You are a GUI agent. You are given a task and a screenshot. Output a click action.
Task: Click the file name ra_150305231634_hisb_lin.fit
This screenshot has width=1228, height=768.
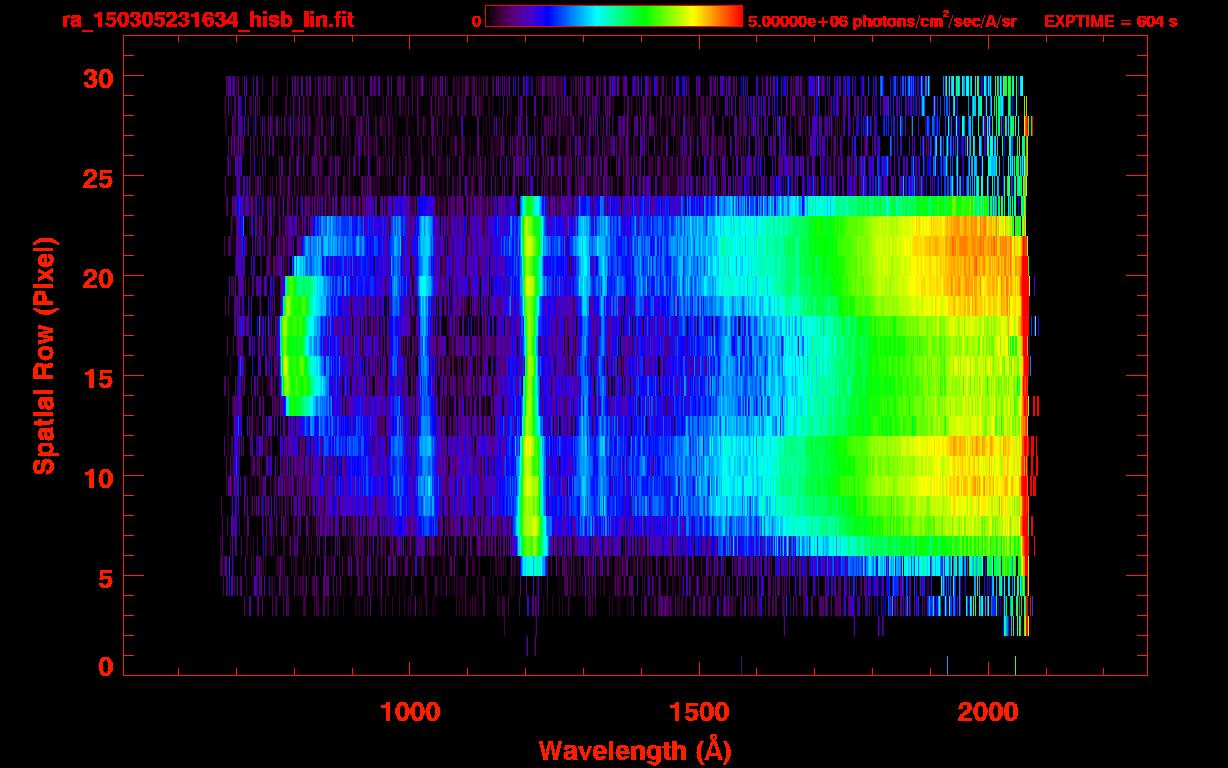point(207,20)
